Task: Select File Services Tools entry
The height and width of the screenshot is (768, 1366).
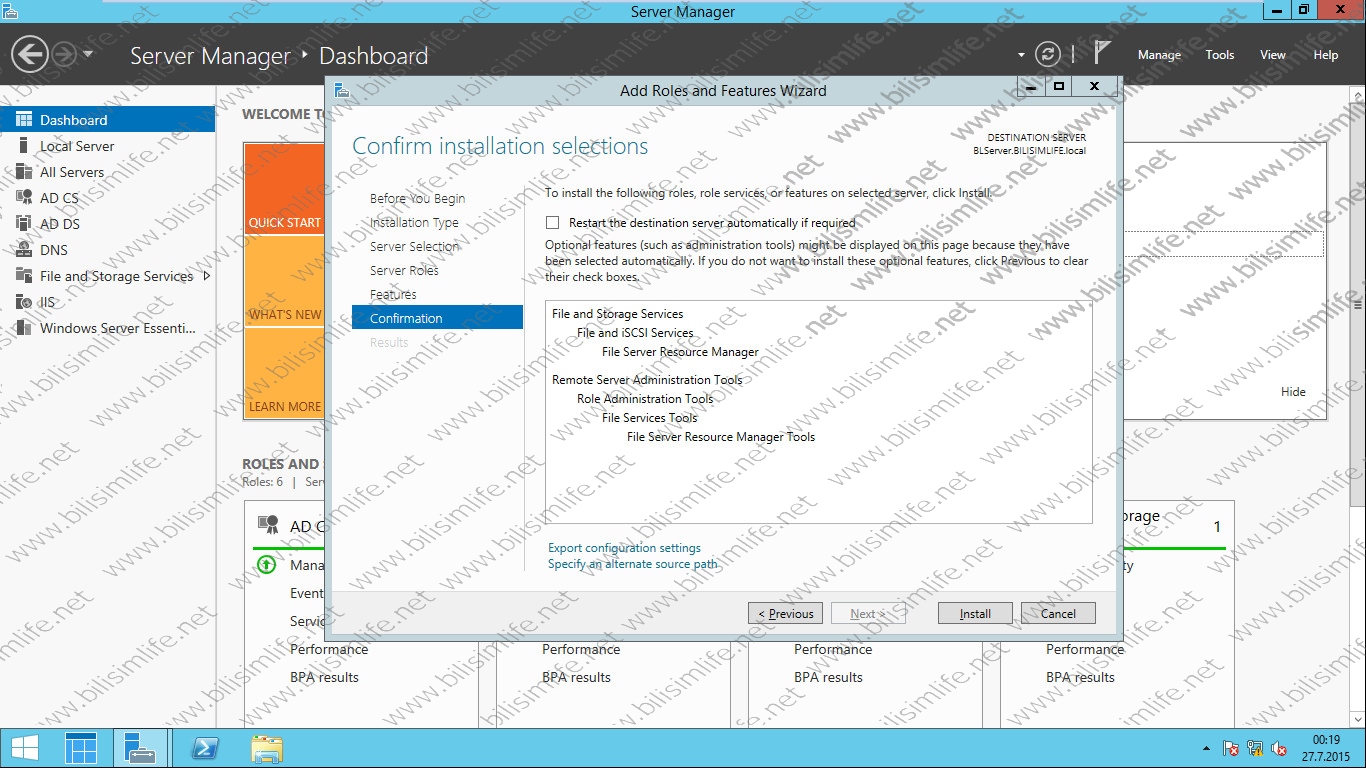Action: pos(649,418)
